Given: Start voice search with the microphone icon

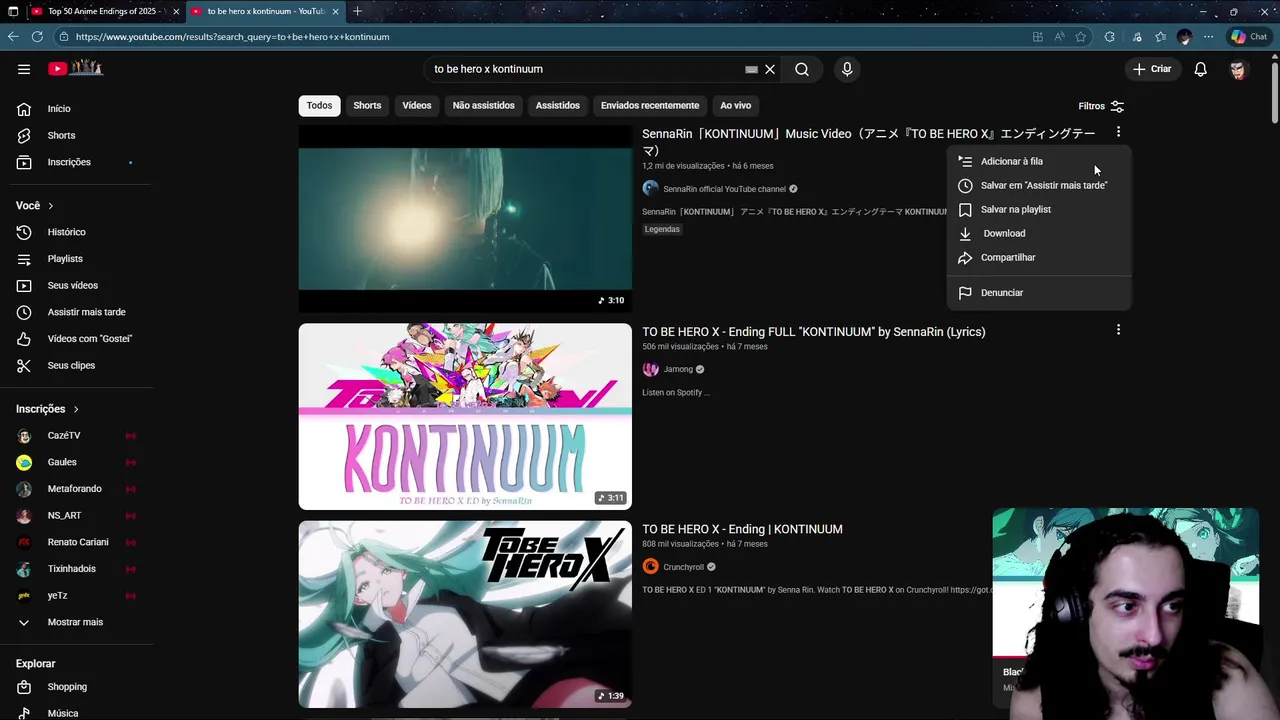Looking at the screenshot, I should [x=847, y=69].
